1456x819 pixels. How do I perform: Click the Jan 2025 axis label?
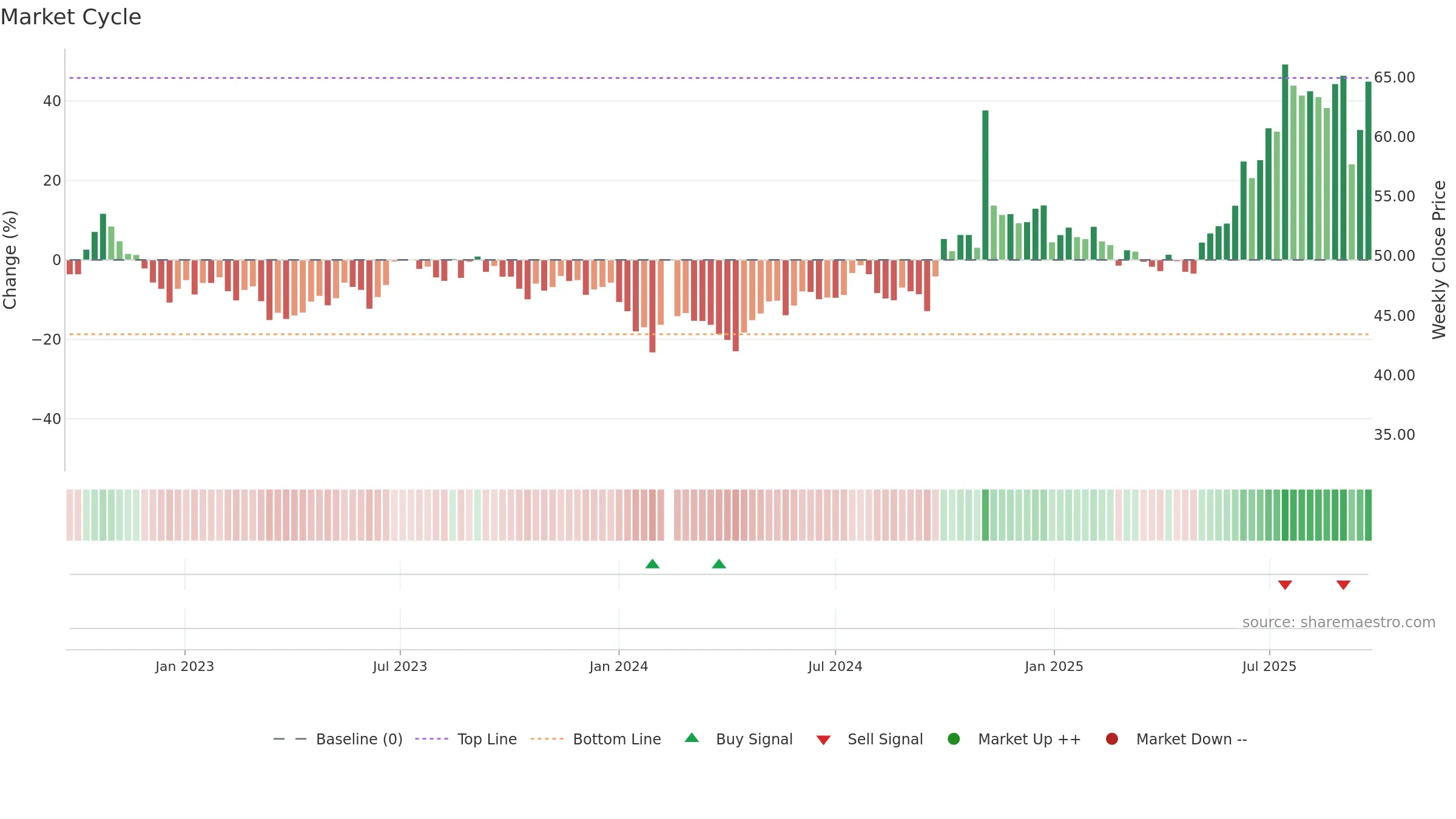tap(1054, 666)
